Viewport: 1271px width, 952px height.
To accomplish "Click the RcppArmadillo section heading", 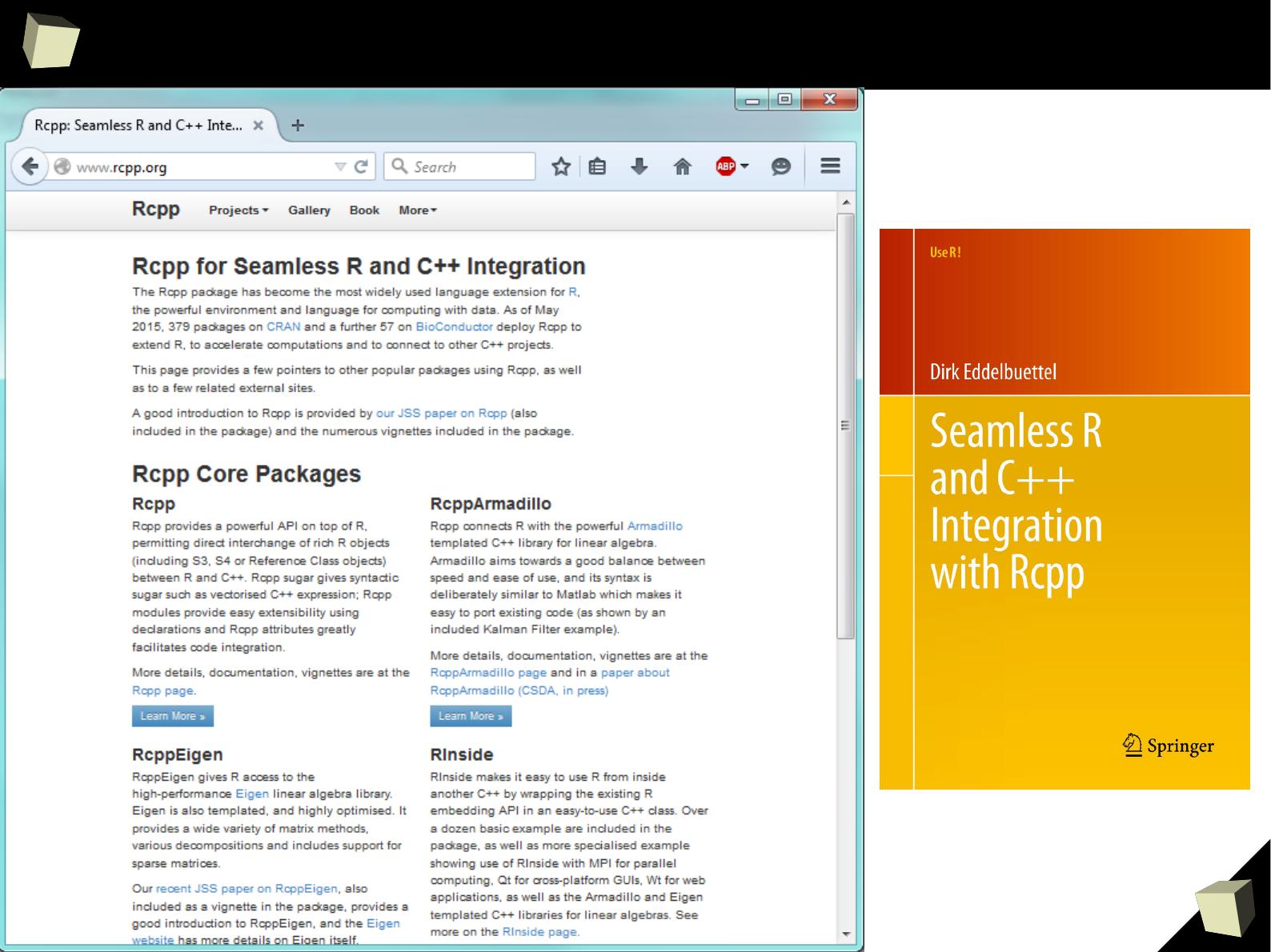I will [x=491, y=503].
